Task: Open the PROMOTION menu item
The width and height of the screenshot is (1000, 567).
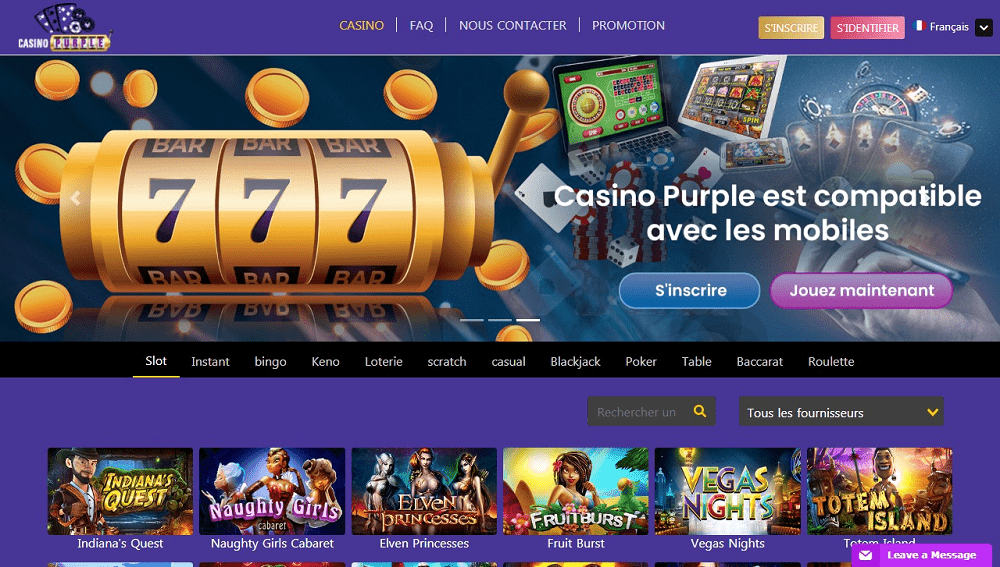Action: (x=628, y=26)
